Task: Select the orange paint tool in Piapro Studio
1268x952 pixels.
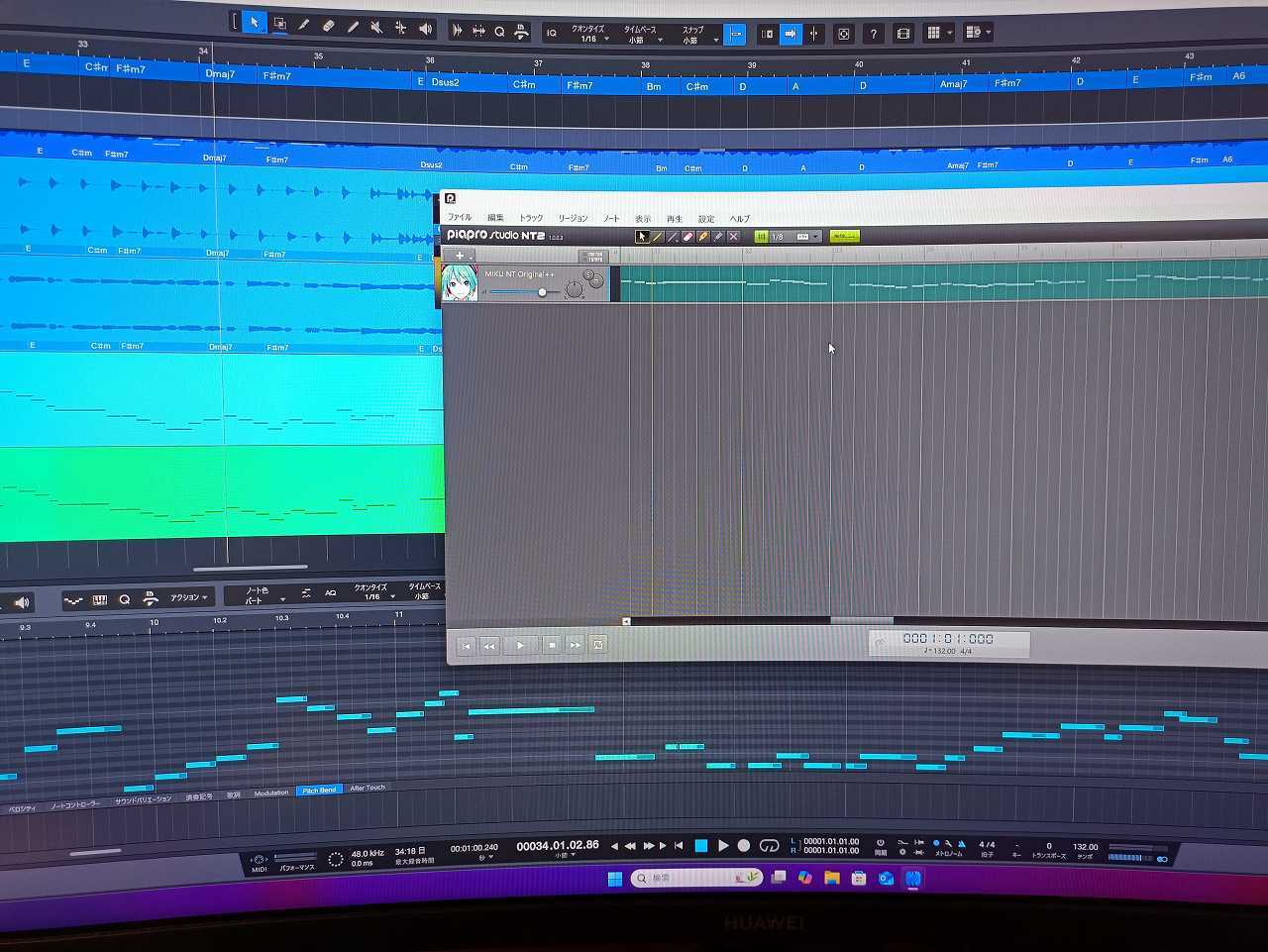Action: pos(702,237)
